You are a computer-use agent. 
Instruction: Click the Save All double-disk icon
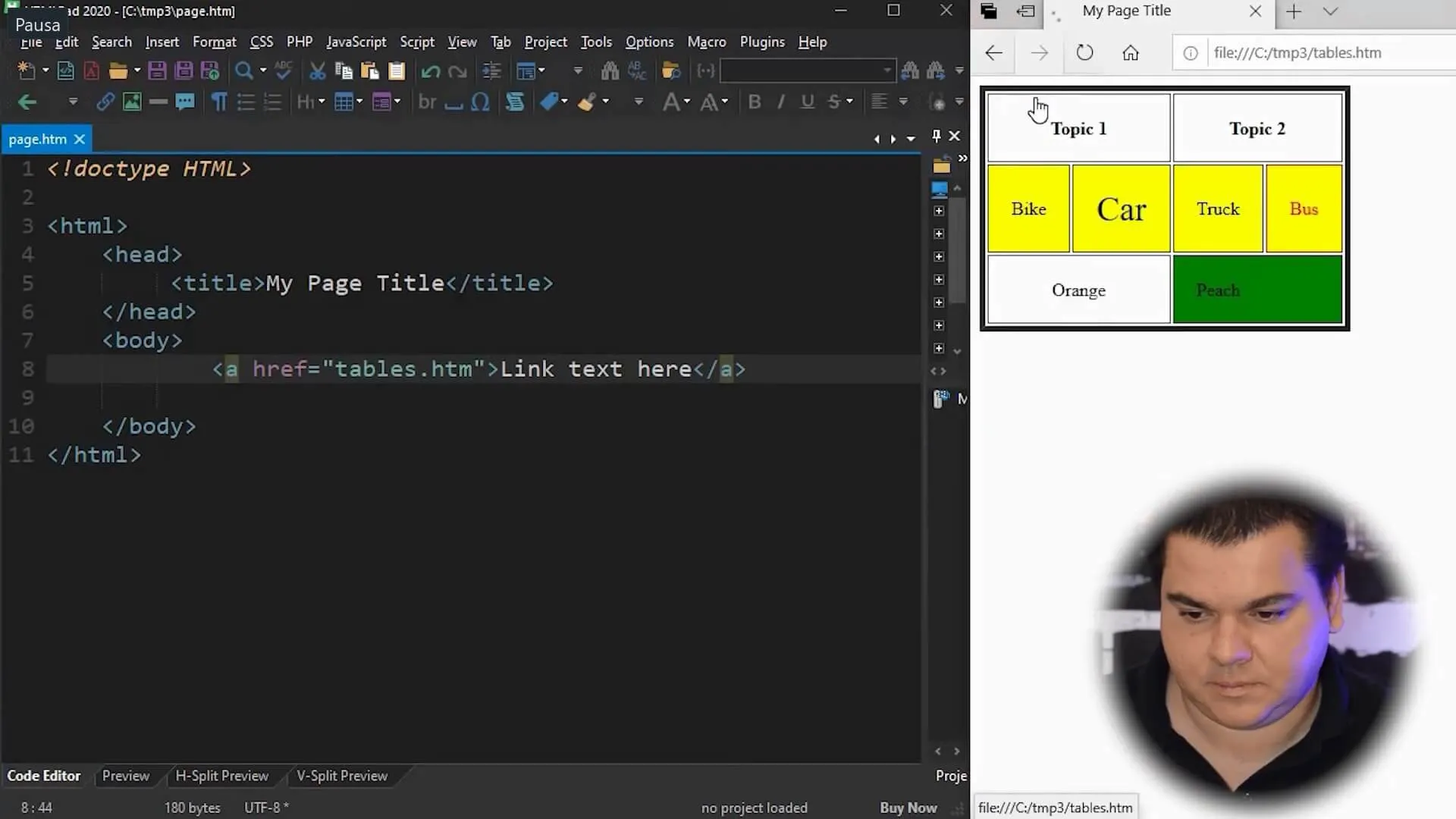(x=184, y=71)
